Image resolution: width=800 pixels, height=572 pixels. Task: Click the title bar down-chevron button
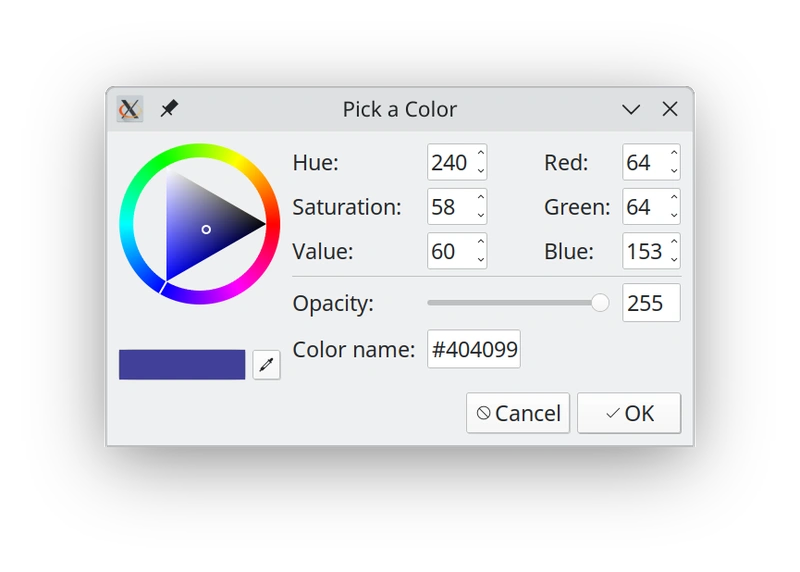point(631,109)
